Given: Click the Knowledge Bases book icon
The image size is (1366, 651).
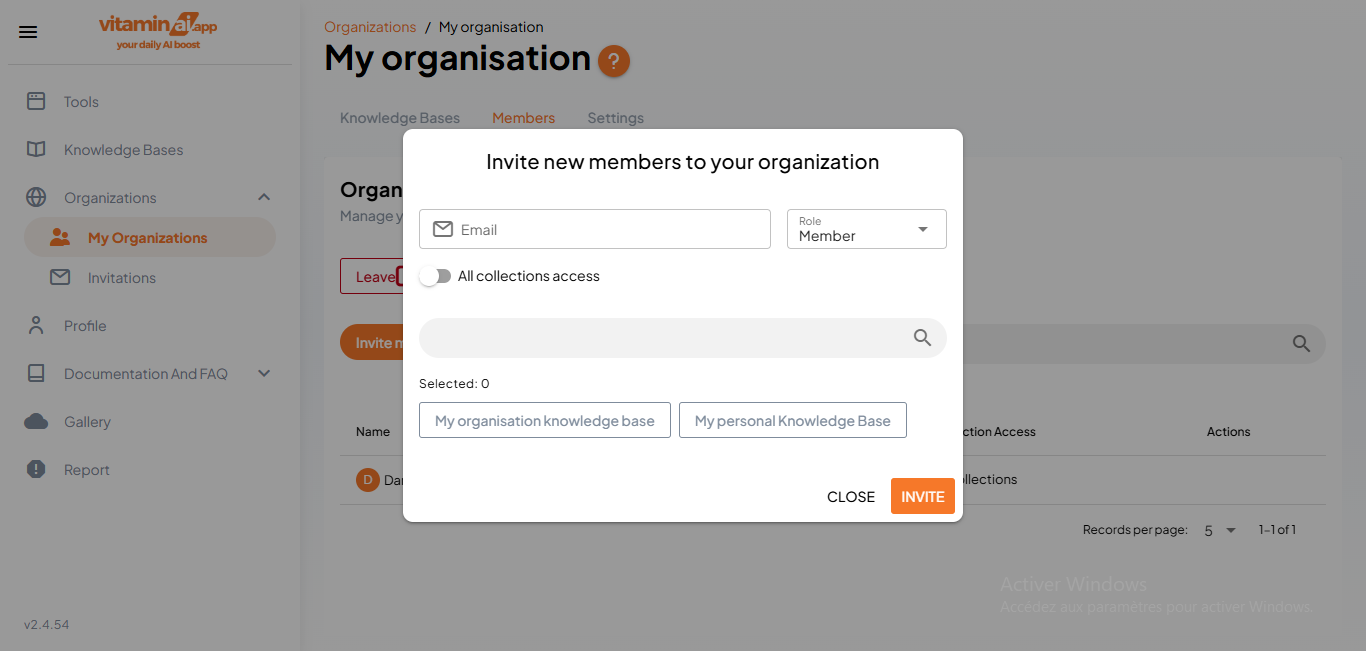Looking at the screenshot, I should click(35, 149).
